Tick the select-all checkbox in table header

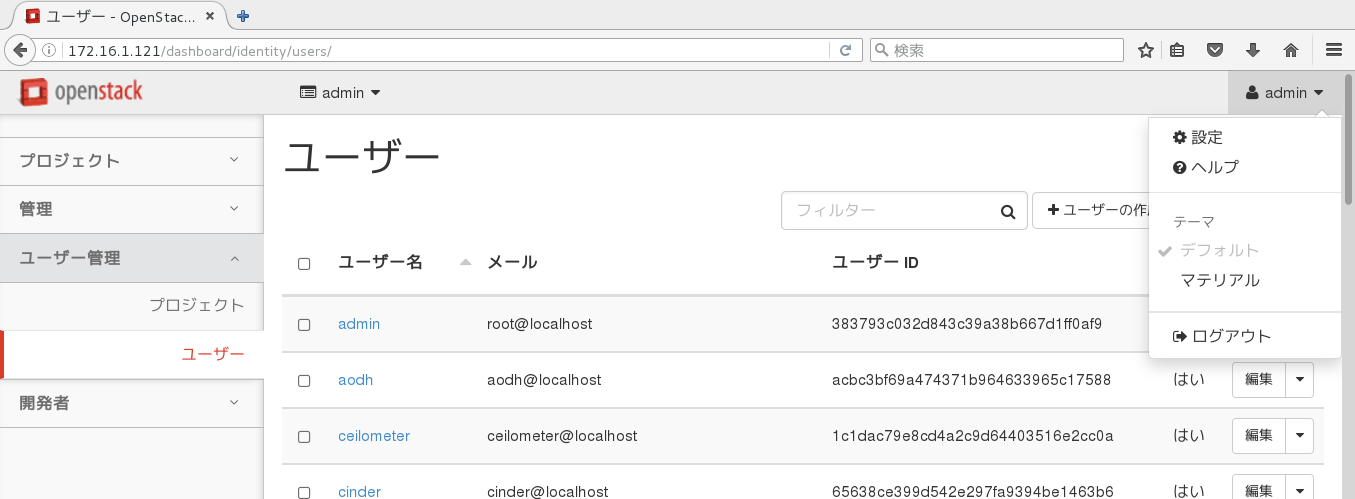[x=304, y=264]
